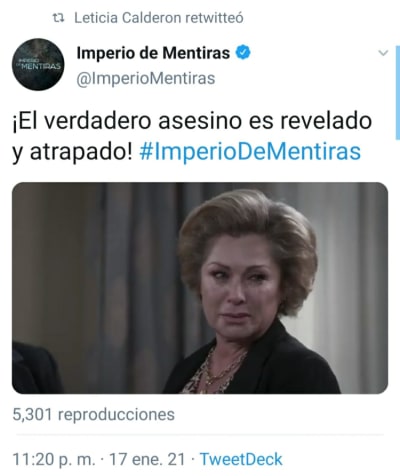This screenshot has height=476, width=400.
Task: Open the Imperio de Mentiras profile avatar
Action: pyautogui.click(x=38, y=64)
